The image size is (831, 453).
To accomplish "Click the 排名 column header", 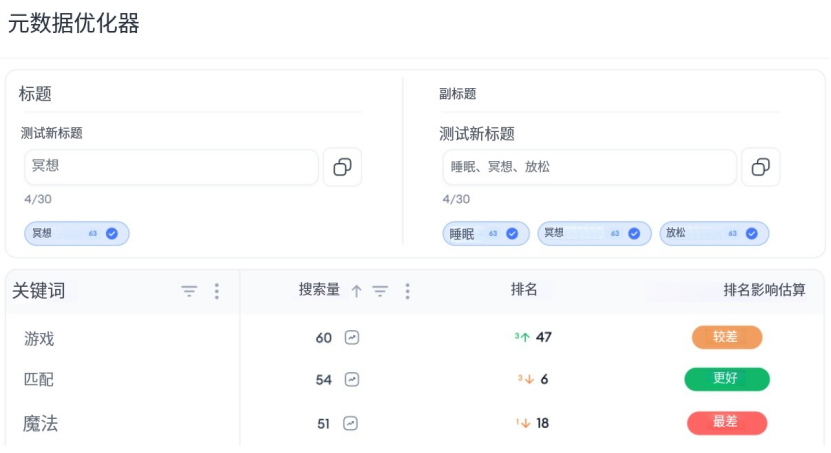I will pos(524,290).
